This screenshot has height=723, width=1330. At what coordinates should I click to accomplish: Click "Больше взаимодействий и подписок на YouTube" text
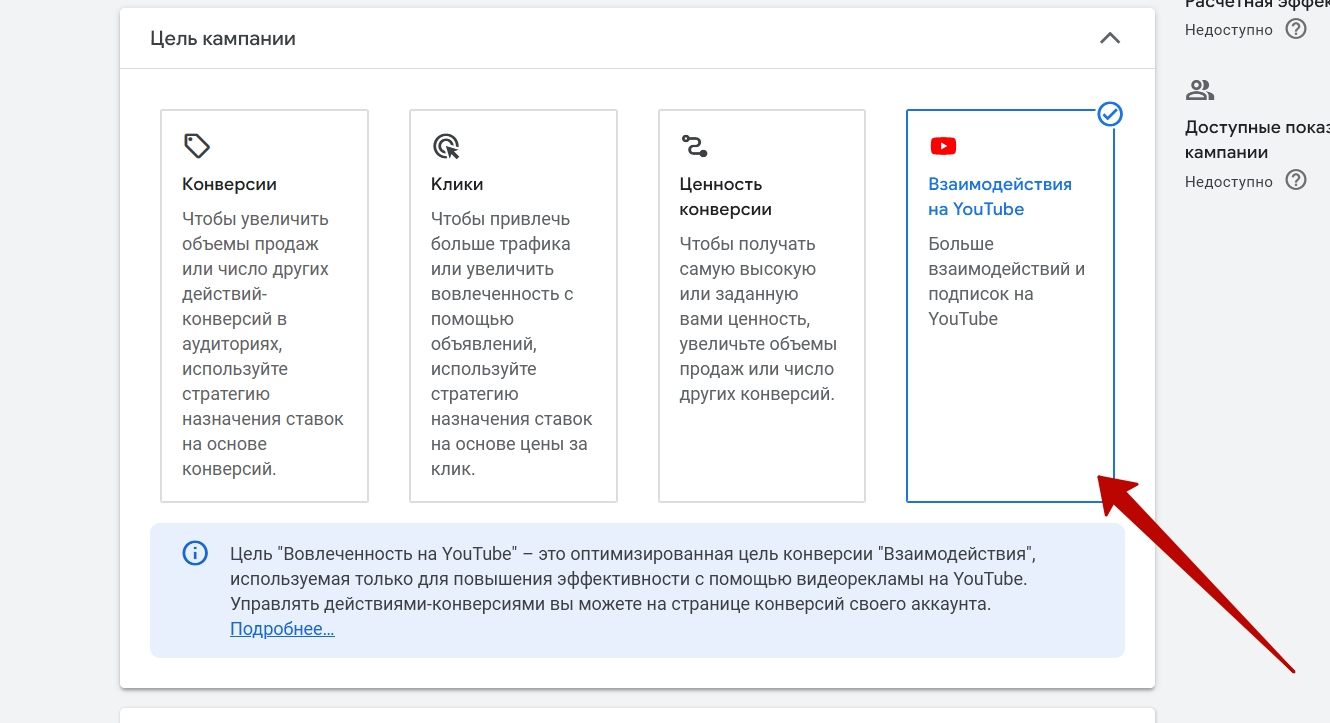(x=1006, y=282)
